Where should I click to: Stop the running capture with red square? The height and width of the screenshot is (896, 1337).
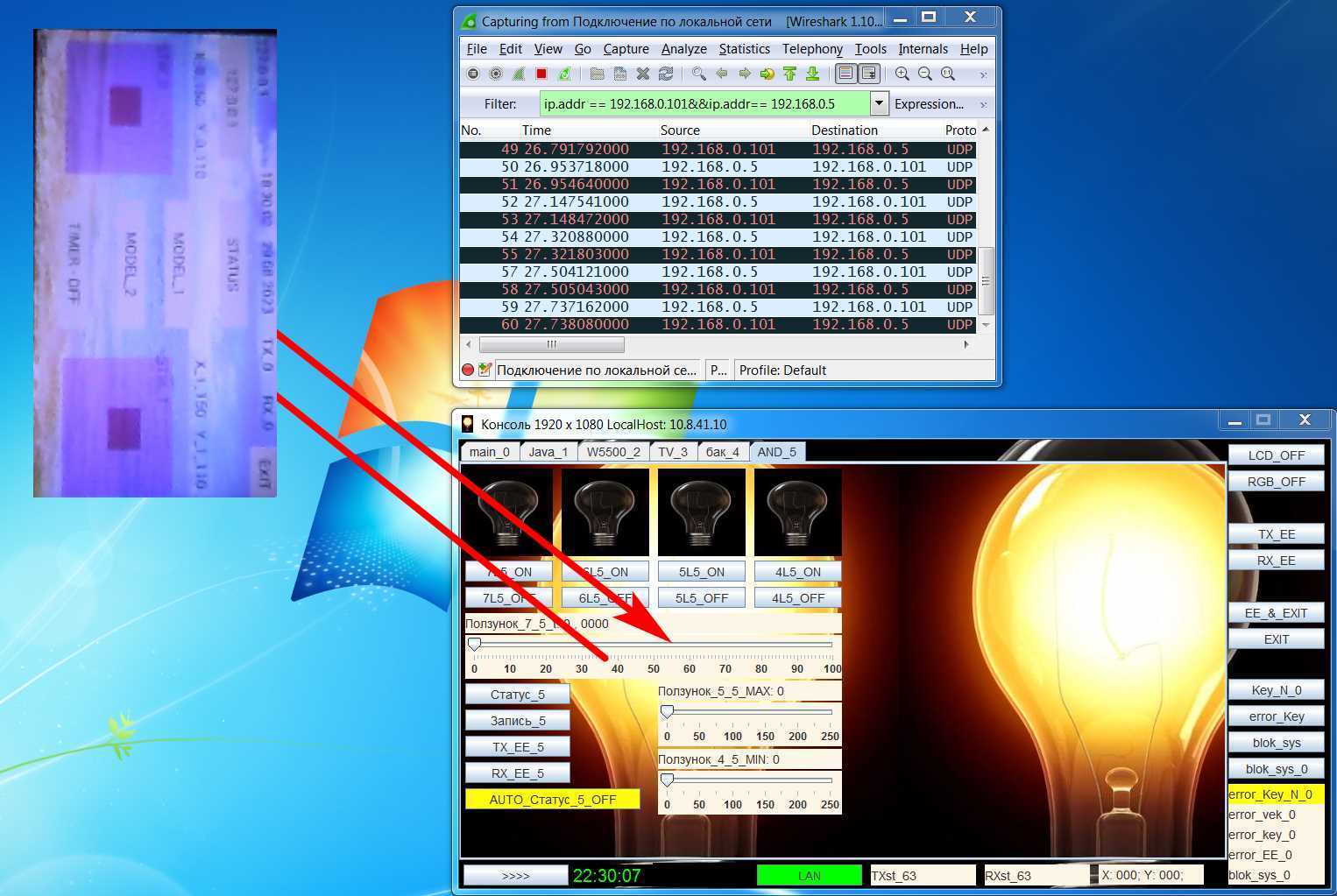[541, 74]
